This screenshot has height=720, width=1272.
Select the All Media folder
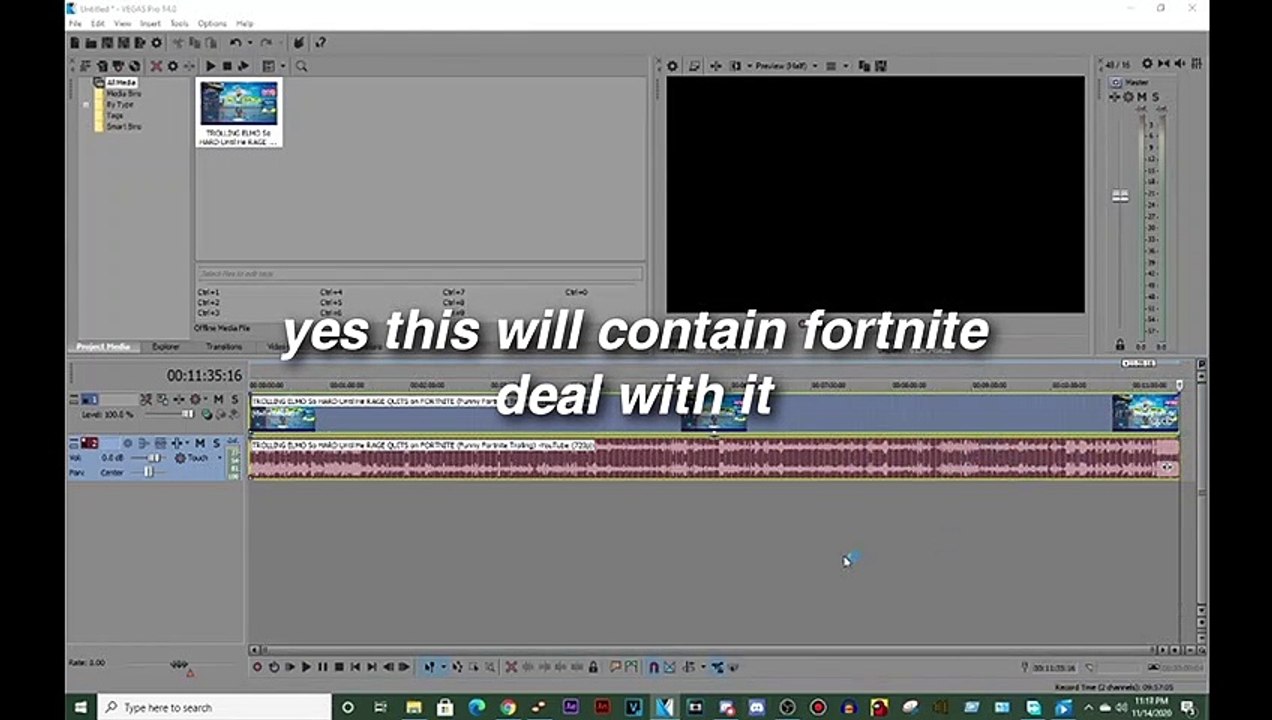[x=120, y=82]
